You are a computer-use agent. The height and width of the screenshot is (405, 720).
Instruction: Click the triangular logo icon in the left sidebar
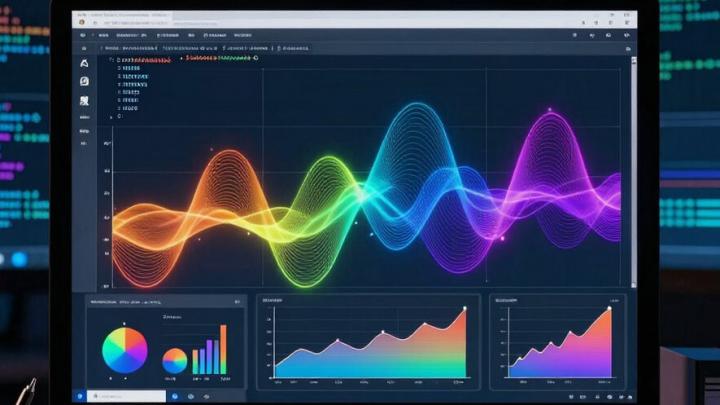[84, 63]
